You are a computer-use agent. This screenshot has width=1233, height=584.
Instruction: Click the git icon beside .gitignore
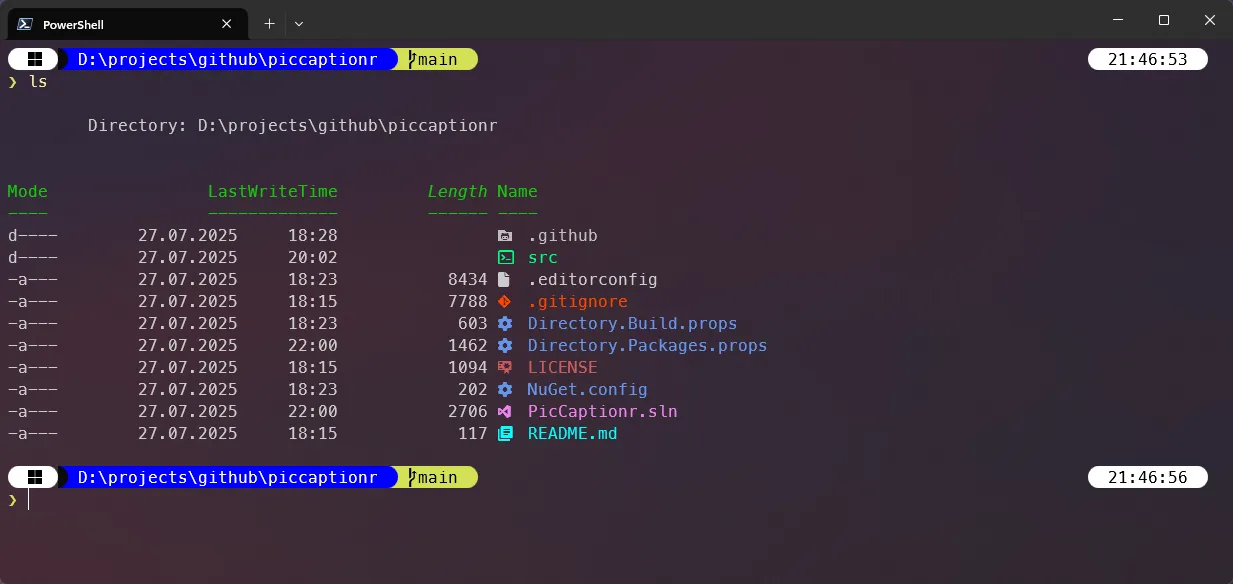tap(505, 302)
